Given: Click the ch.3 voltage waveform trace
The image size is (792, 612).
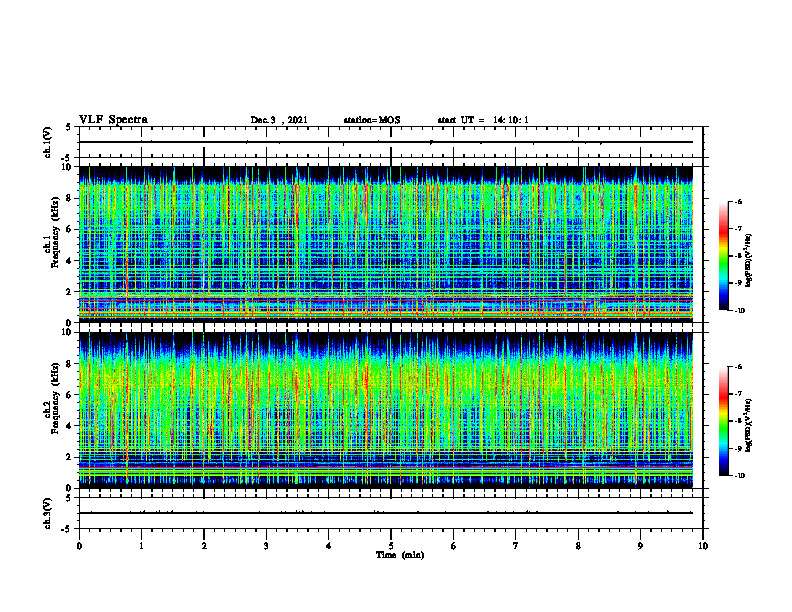Looking at the screenshot, I should (386, 513).
